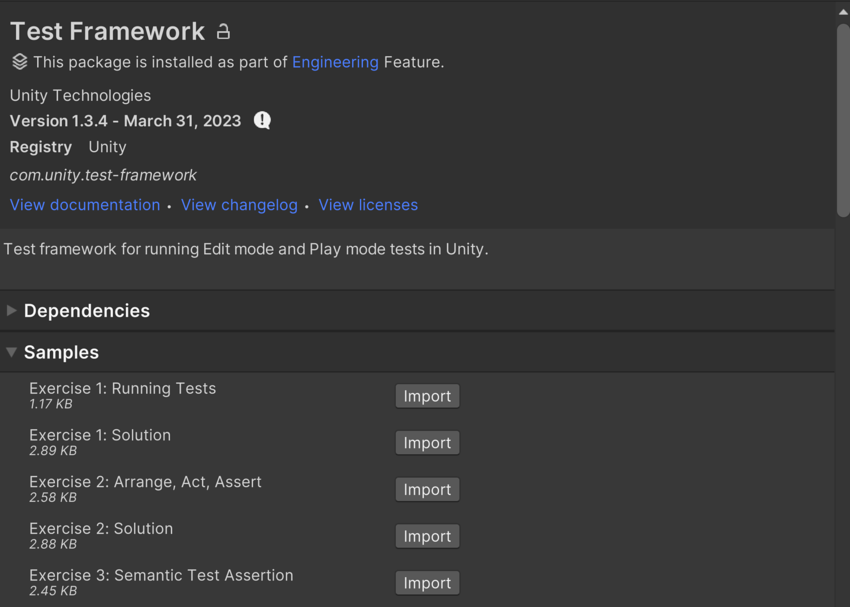The image size is (850, 607).
Task: Open View changelog
Action: pyautogui.click(x=239, y=204)
